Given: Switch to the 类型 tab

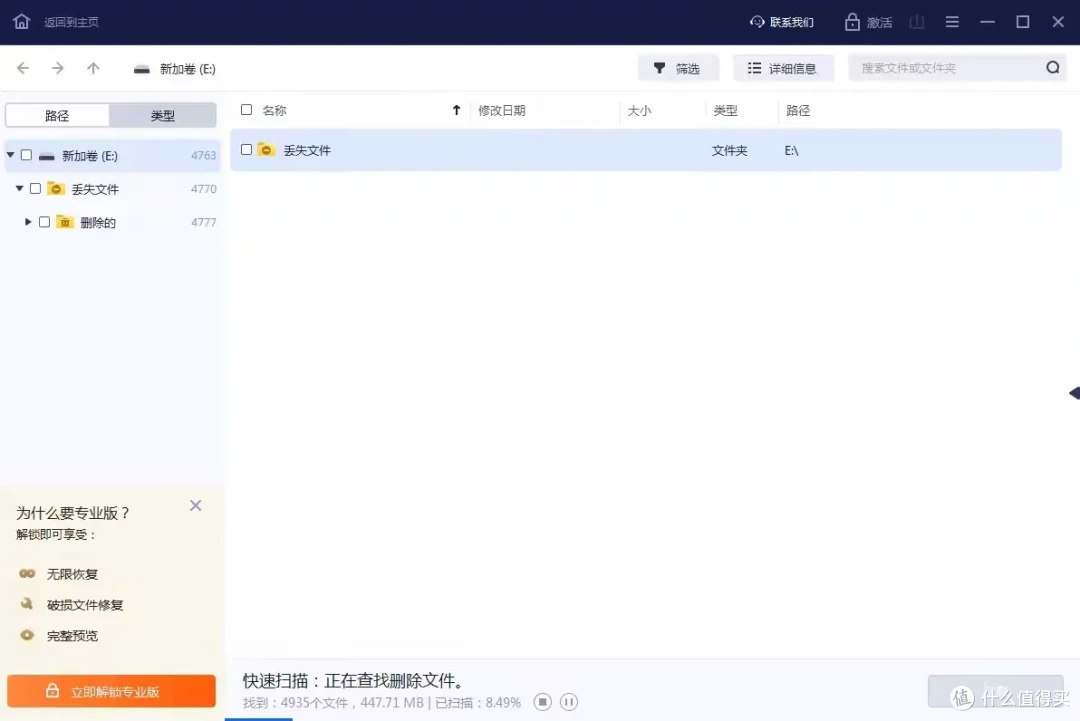Looking at the screenshot, I should pyautogui.click(x=163, y=116).
